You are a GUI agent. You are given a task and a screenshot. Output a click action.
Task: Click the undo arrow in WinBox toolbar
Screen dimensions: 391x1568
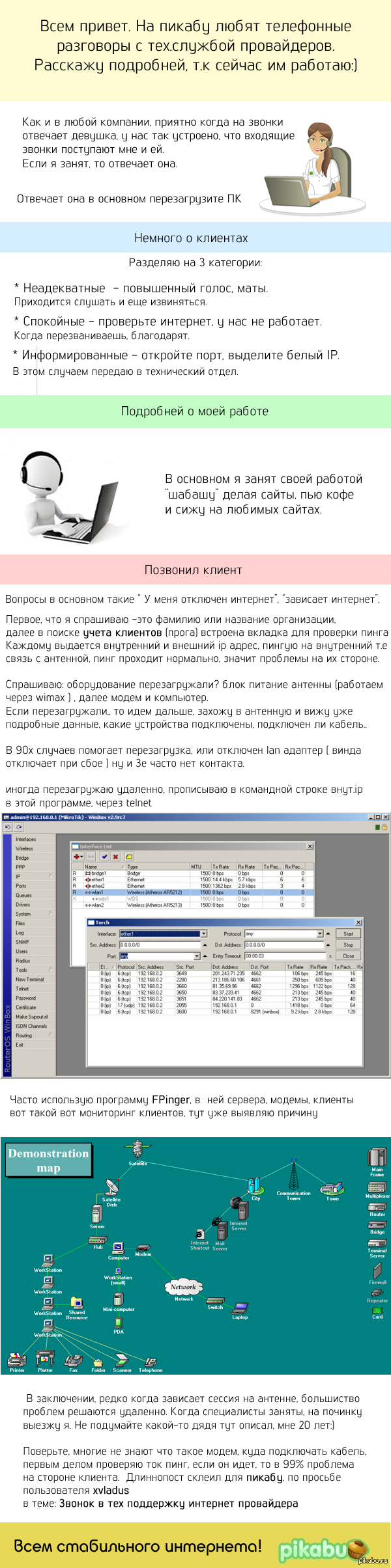8,827
